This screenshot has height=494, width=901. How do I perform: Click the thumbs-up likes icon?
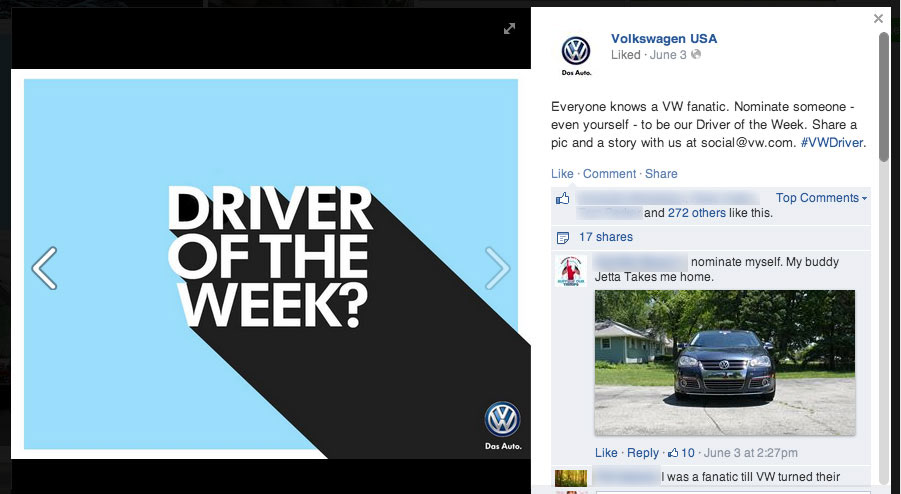[563, 199]
